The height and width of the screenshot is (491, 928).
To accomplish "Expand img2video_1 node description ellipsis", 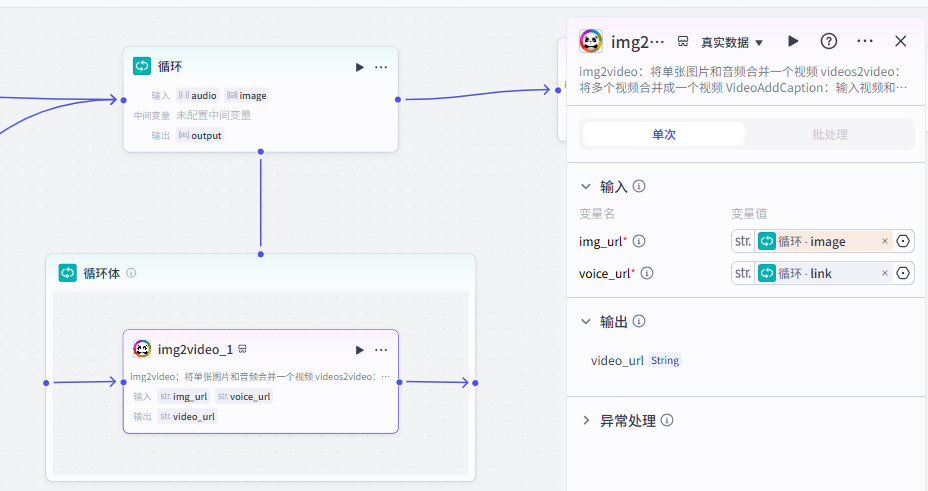I will point(385,376).
